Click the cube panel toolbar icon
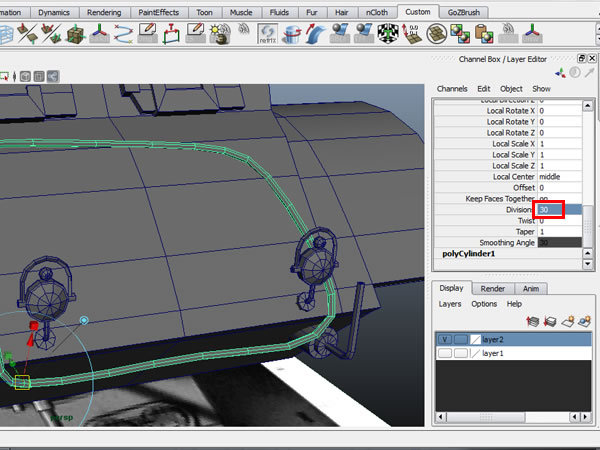The image size is (600, 450). pos(25,77)
